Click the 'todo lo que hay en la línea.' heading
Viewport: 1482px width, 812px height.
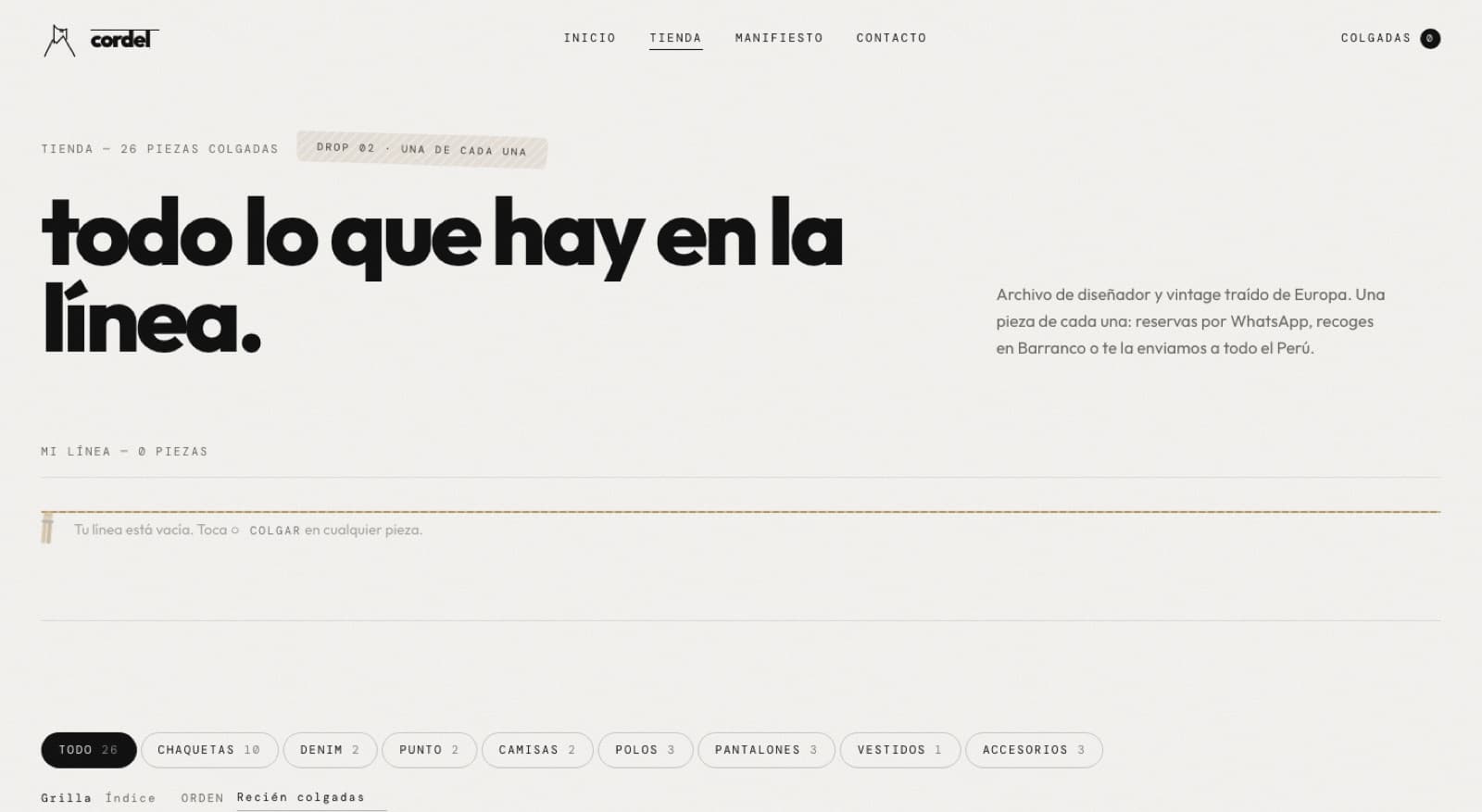(442, 276)
